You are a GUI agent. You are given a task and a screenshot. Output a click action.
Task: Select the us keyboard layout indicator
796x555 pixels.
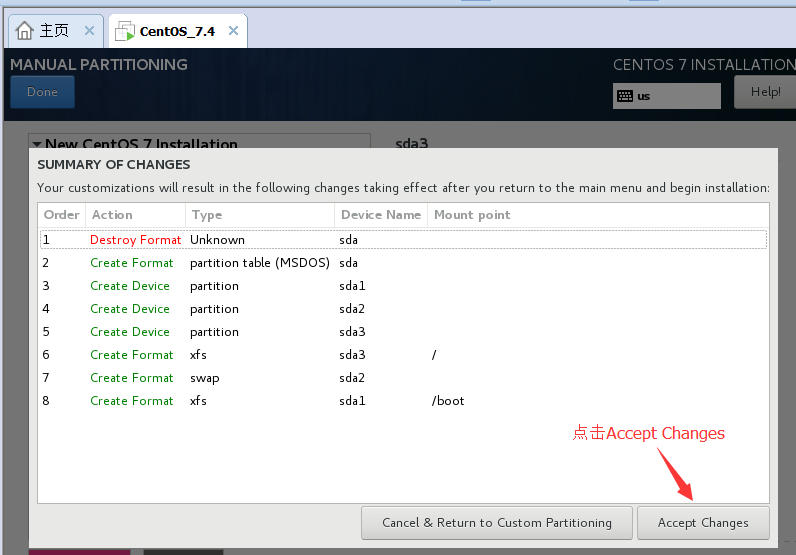[x=667, y=96]
